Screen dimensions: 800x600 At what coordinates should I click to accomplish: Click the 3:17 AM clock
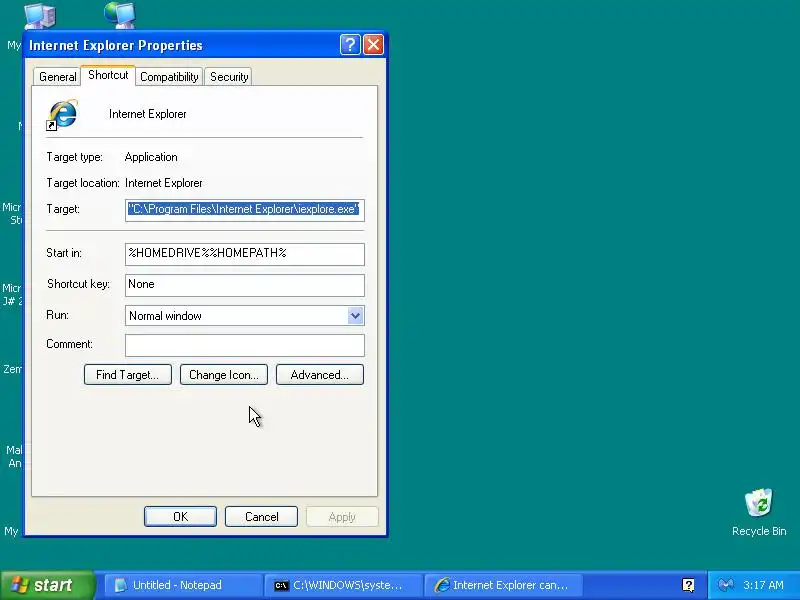763,585
